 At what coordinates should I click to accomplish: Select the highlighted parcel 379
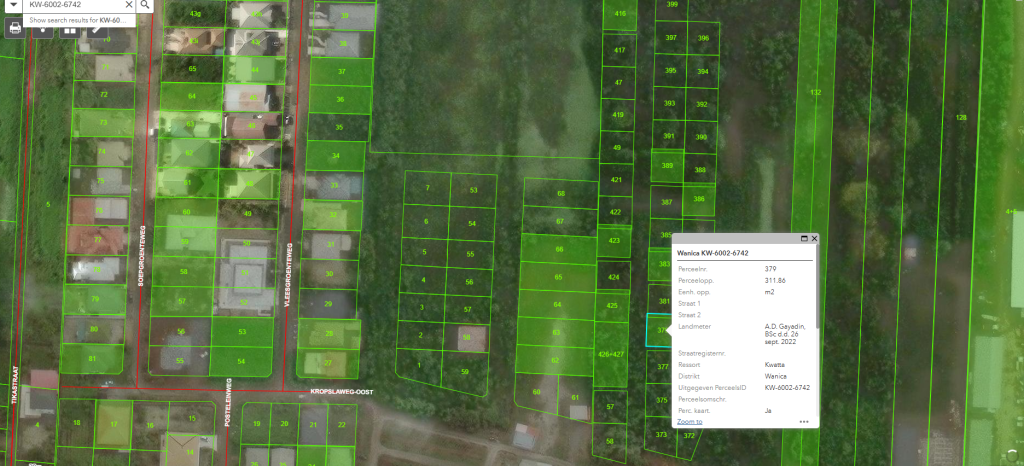click(657, 330)
